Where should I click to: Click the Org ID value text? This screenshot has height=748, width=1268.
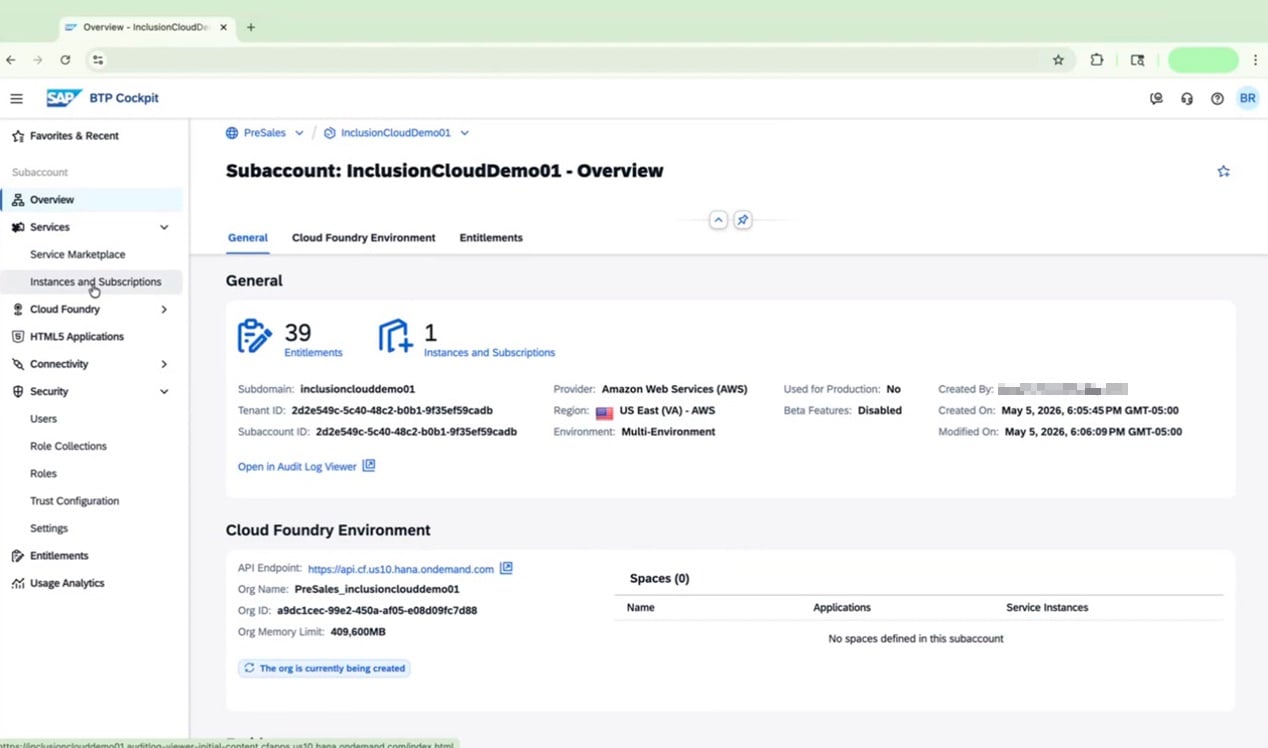click(x=377, y=610)
